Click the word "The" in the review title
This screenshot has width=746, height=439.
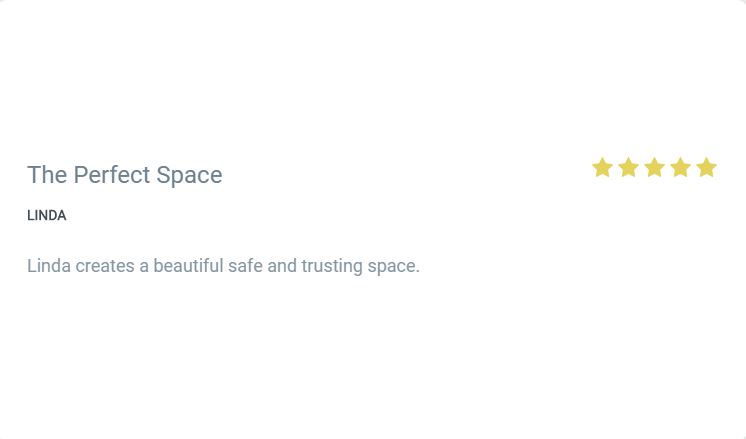click(46, 175)
